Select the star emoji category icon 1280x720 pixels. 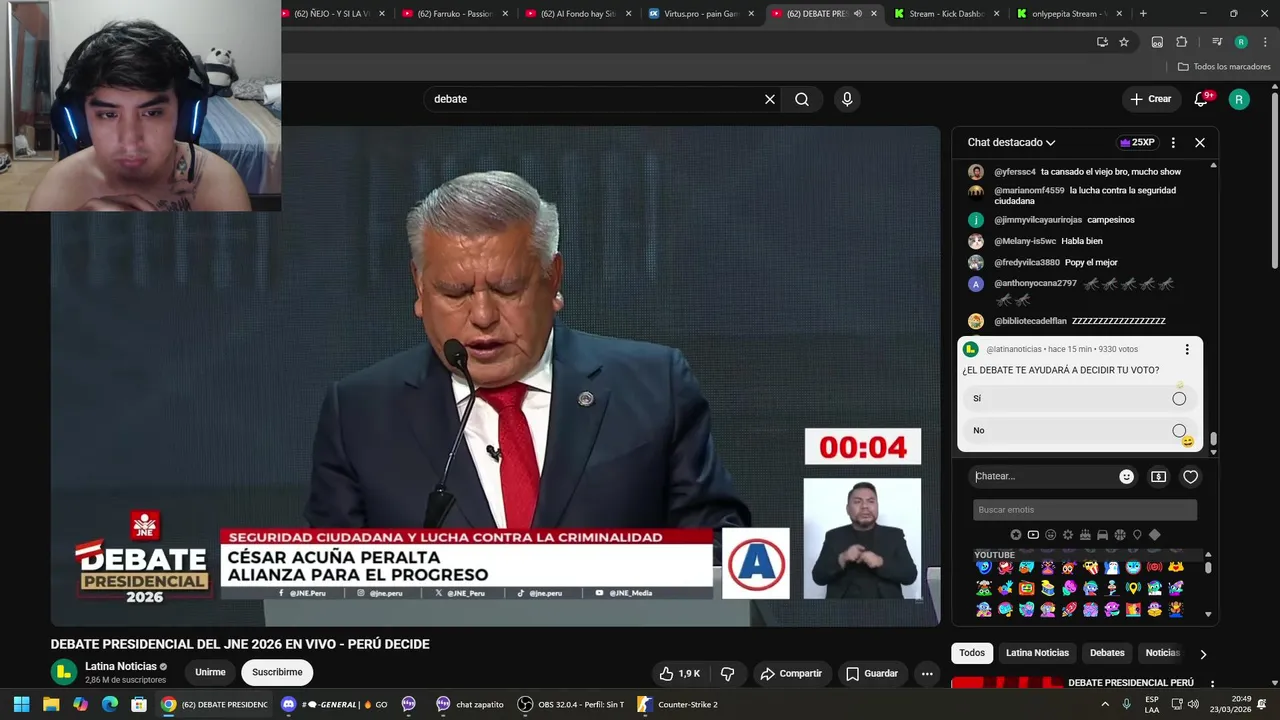(1016, 535)
